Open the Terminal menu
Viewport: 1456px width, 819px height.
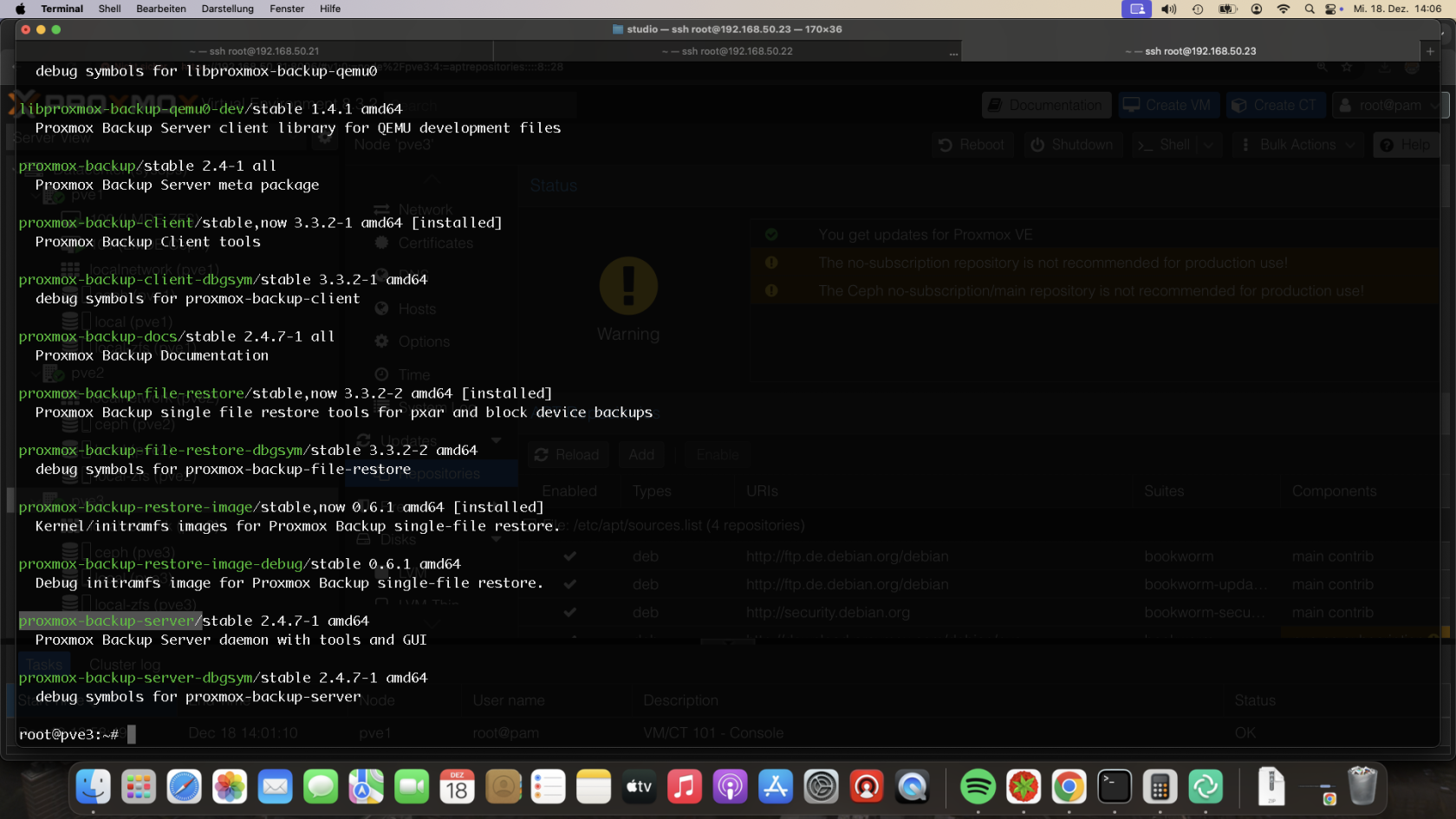pos(62,9)
